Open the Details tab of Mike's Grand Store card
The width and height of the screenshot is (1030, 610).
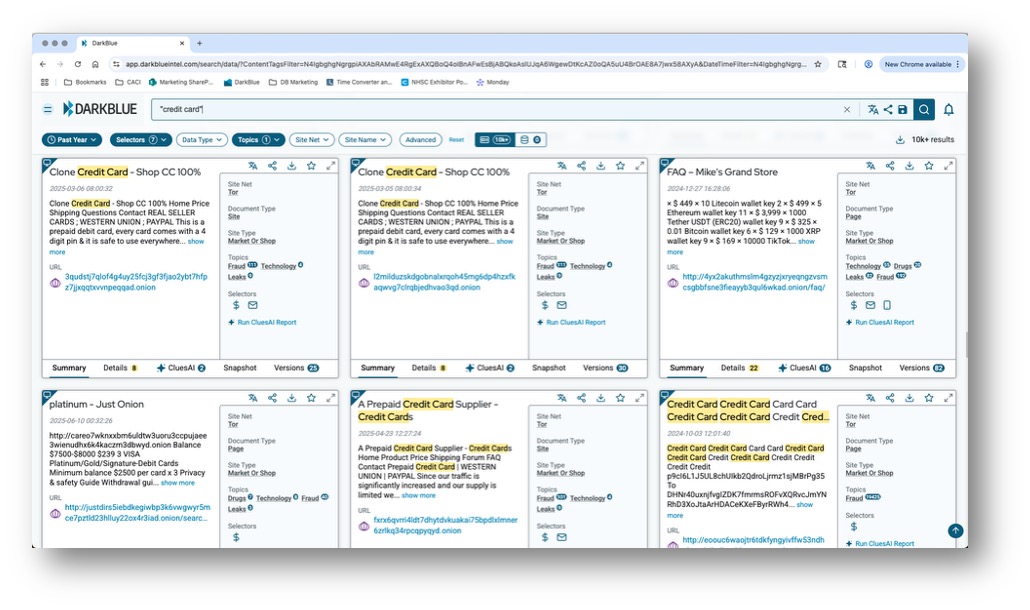[739, 368]
